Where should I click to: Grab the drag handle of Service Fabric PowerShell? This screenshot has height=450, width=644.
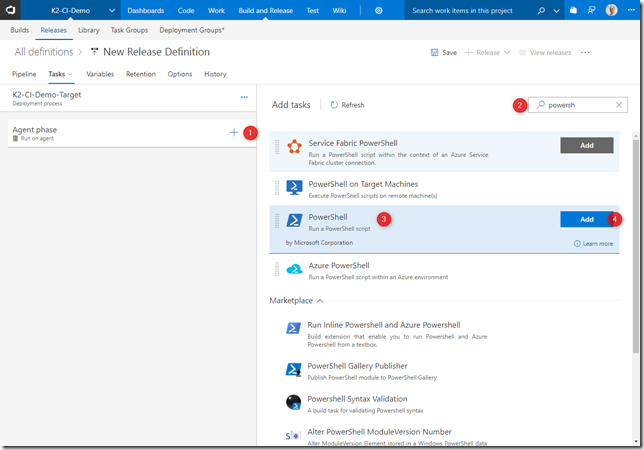(x=277, y=147)
